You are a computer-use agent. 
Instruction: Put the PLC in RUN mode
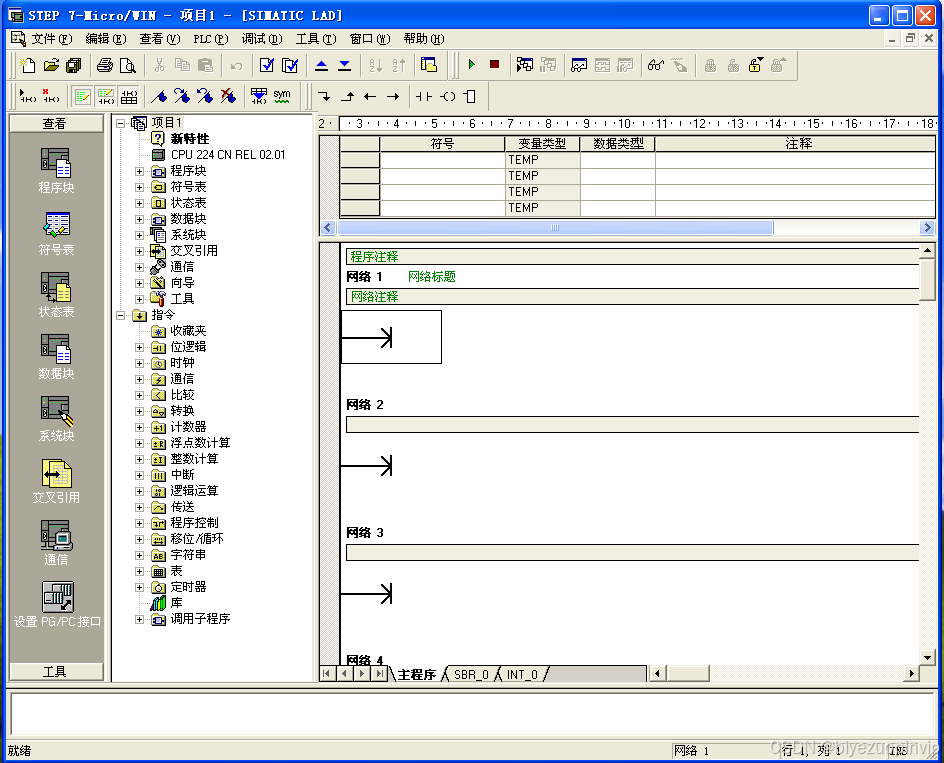coord(471,64)
